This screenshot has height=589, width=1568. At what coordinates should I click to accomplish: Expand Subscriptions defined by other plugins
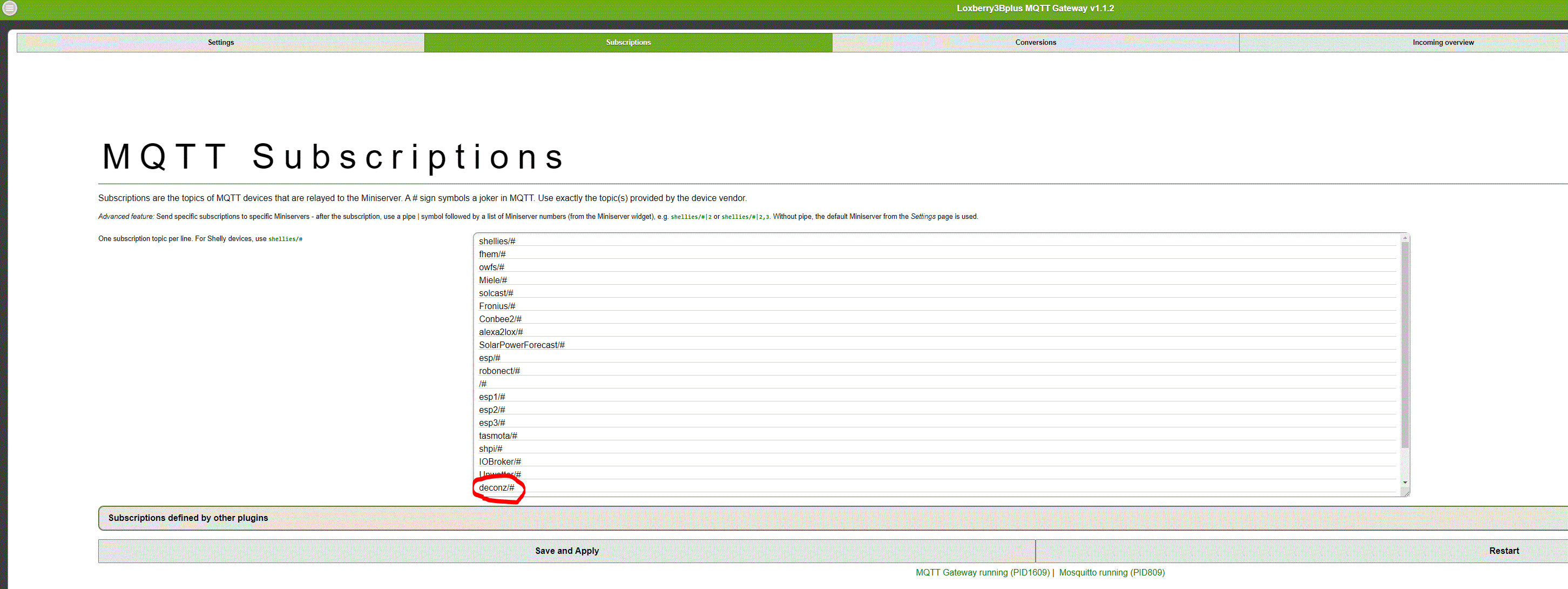click(188, 518)
